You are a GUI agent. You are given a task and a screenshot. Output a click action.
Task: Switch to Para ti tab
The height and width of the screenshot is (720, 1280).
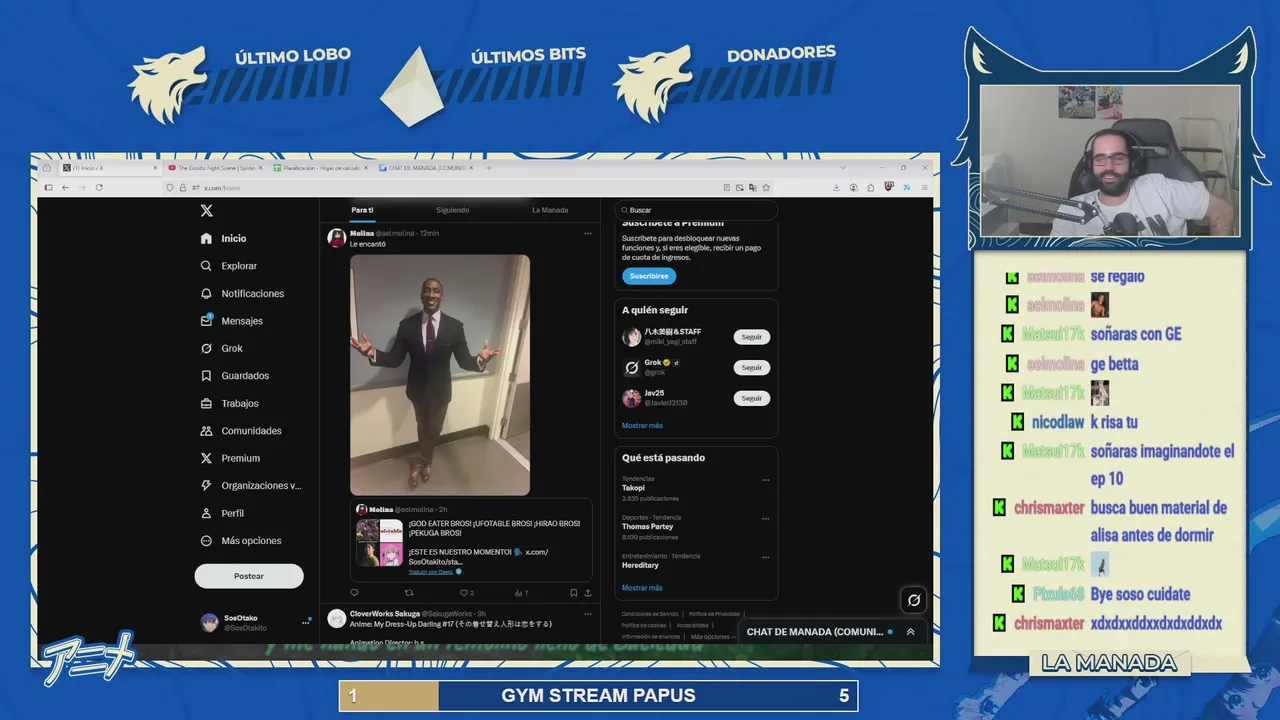362,210
